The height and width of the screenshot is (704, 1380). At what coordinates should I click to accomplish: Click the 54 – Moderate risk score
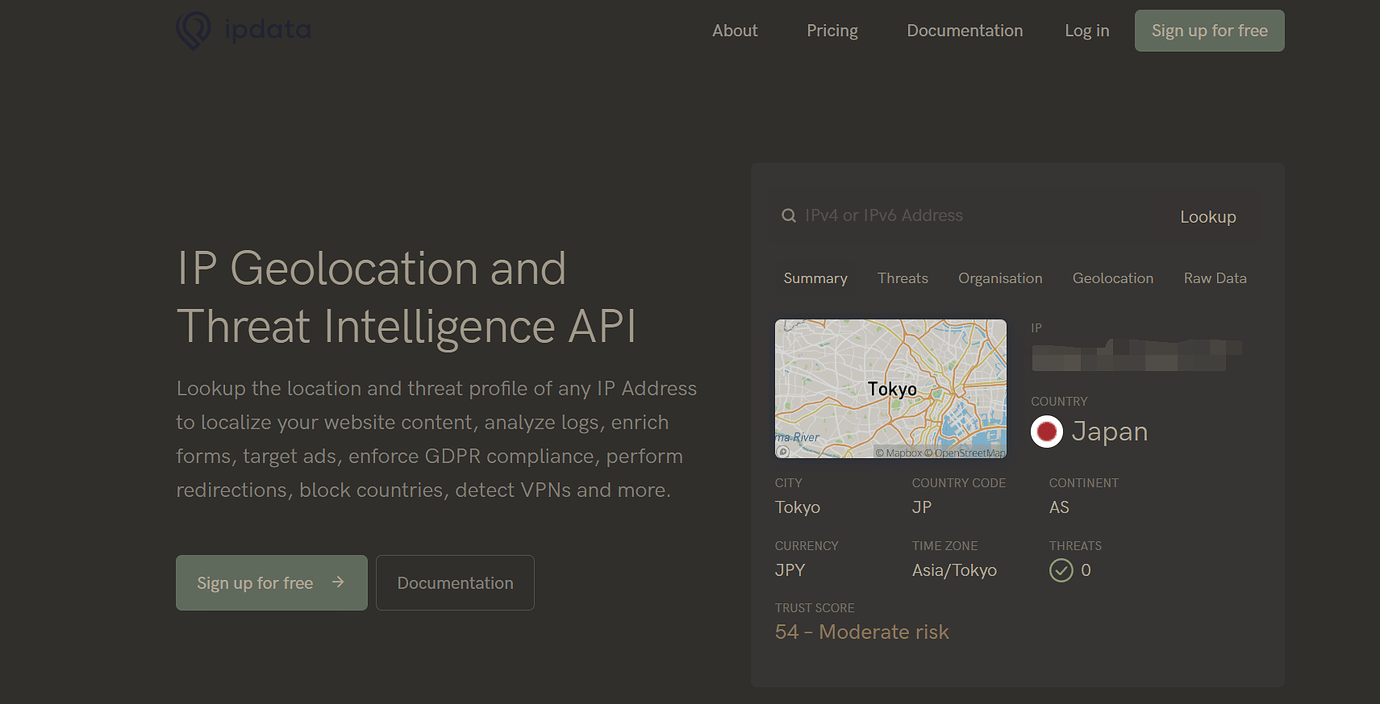pyautogui.click(x=862, y=632)
